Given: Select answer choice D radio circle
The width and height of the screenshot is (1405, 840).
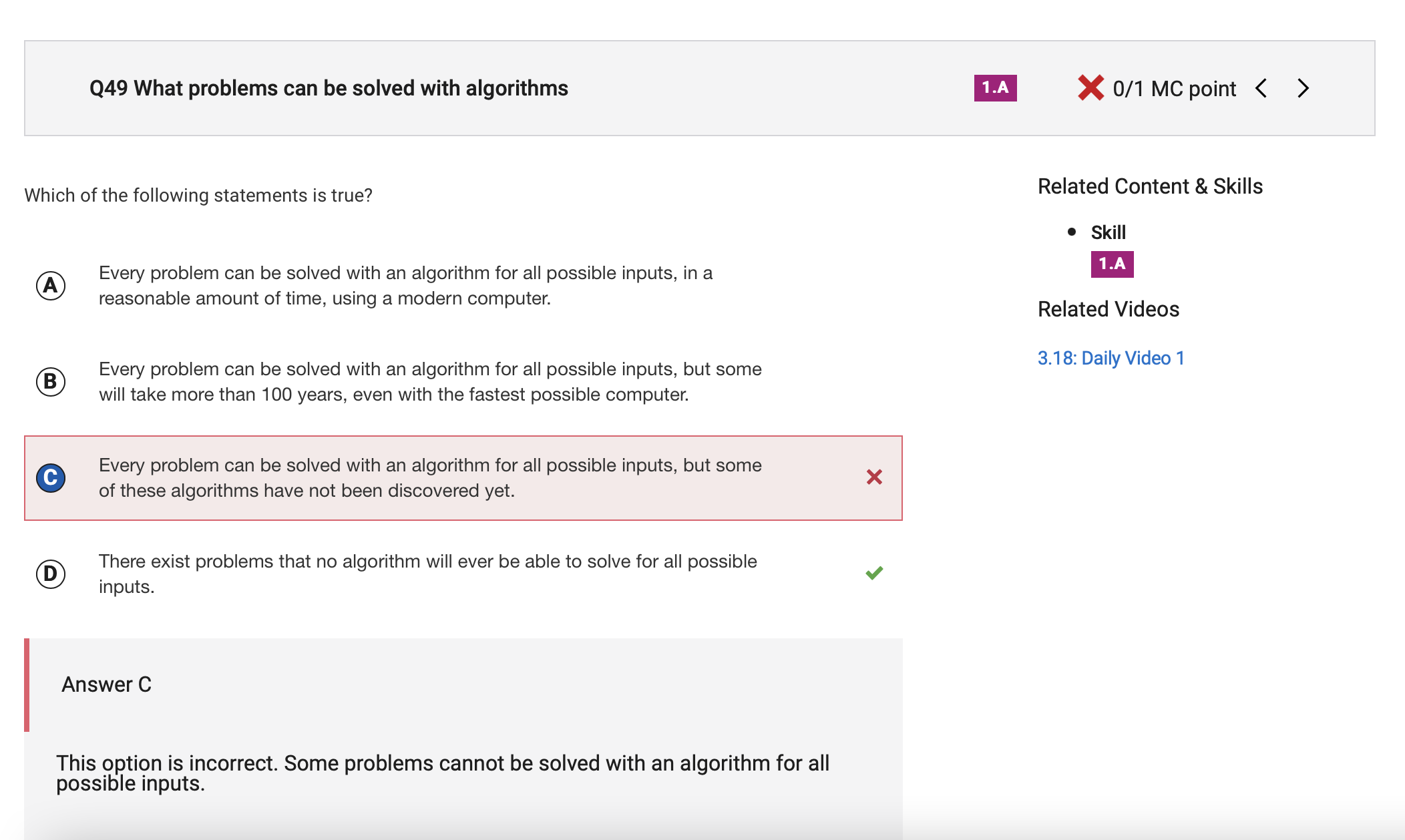Looking at the screenshot, I should pos(51,574).
